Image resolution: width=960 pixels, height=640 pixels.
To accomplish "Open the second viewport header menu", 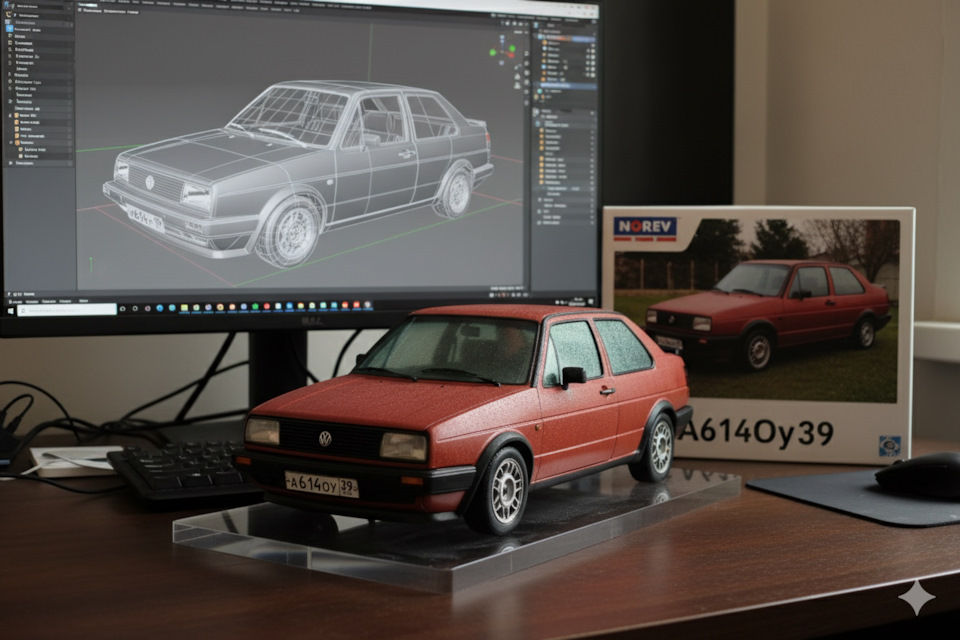I will (x=114, y=11).
